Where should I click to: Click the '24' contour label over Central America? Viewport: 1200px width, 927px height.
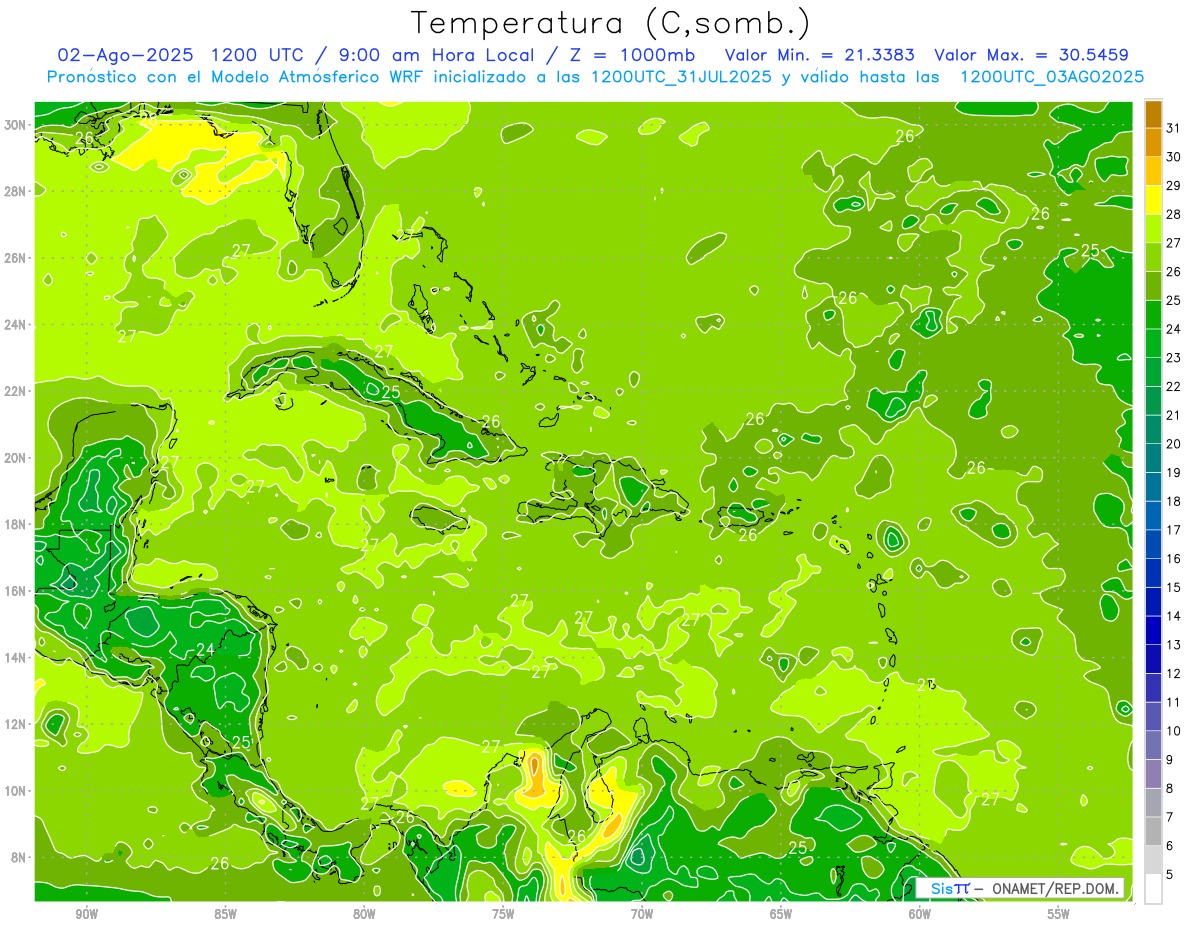205,650
